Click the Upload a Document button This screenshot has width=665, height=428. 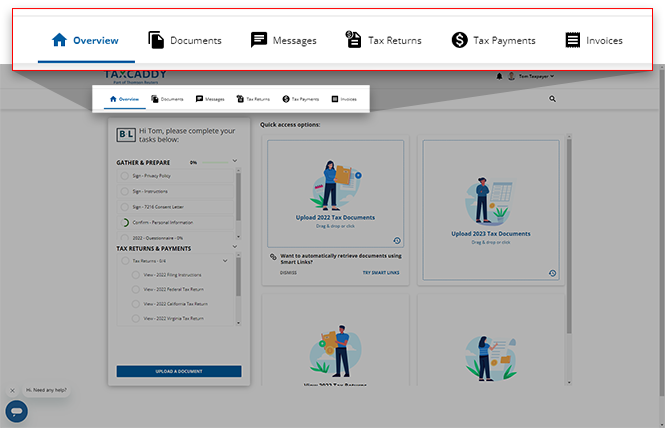point(179,371)
